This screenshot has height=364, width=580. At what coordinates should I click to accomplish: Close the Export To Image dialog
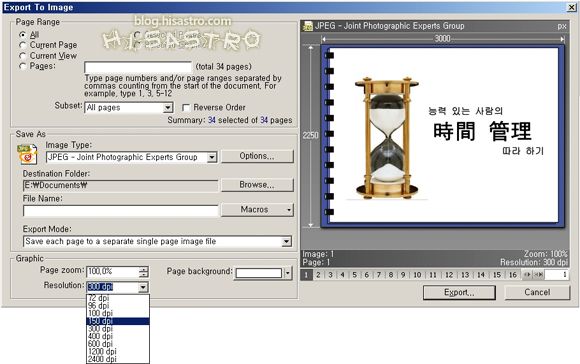click(x=571, y=7)
